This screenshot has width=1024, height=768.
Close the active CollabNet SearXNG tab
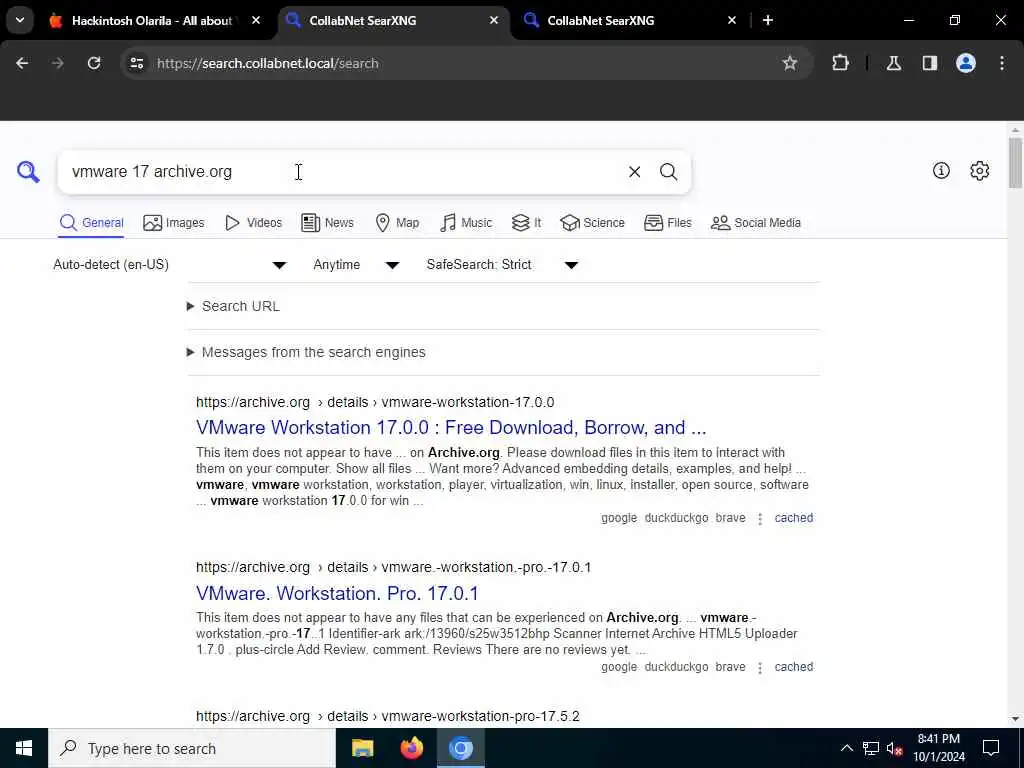pos(494,20)
